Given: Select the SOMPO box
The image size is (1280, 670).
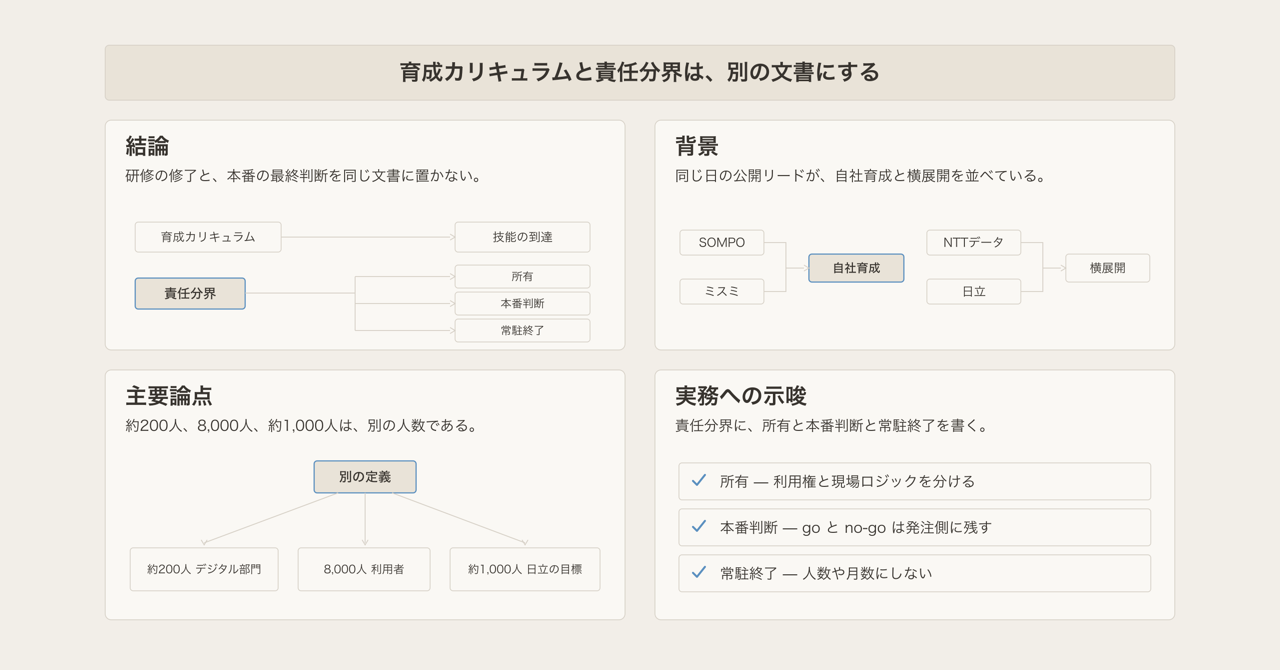Looking at the screenshot, I should coord(722,242).
